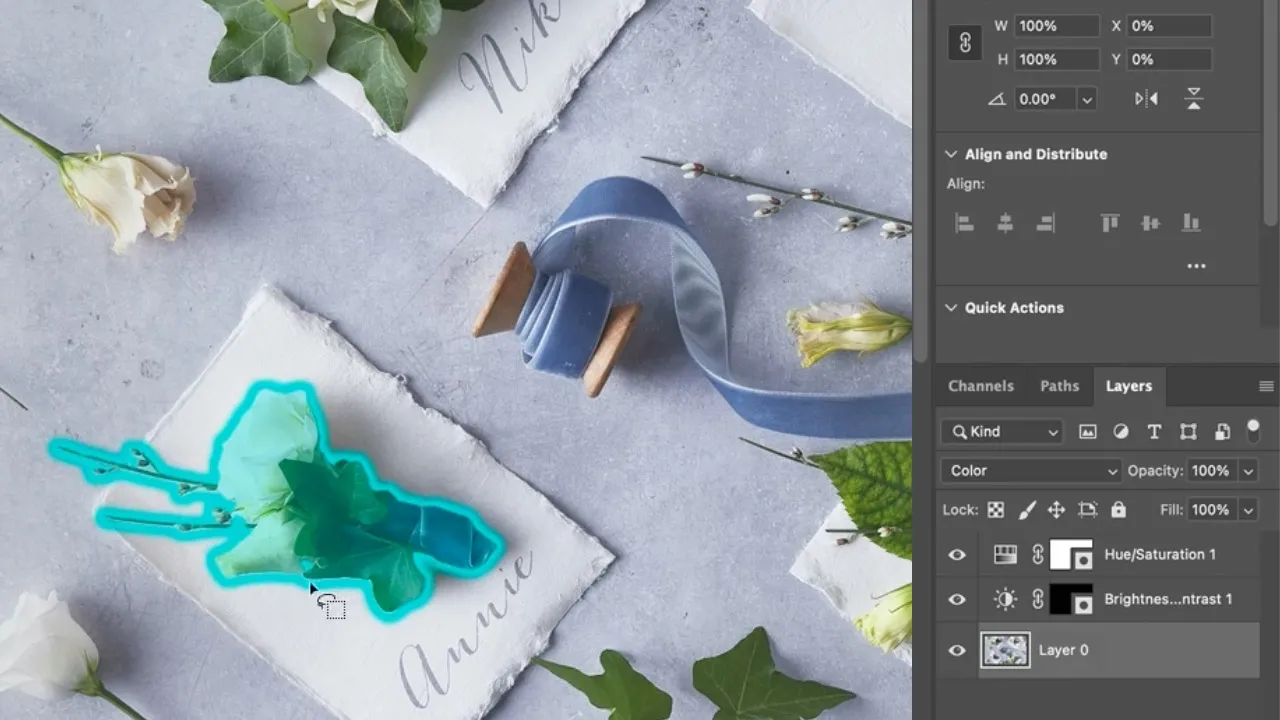
Task: Lock all layer attributes
Action: pos(1118,510)
